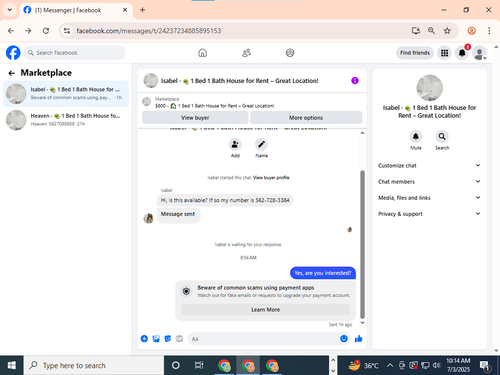
Task: Click the 'Yes, are you interested?' message
Action: [323, 273]
